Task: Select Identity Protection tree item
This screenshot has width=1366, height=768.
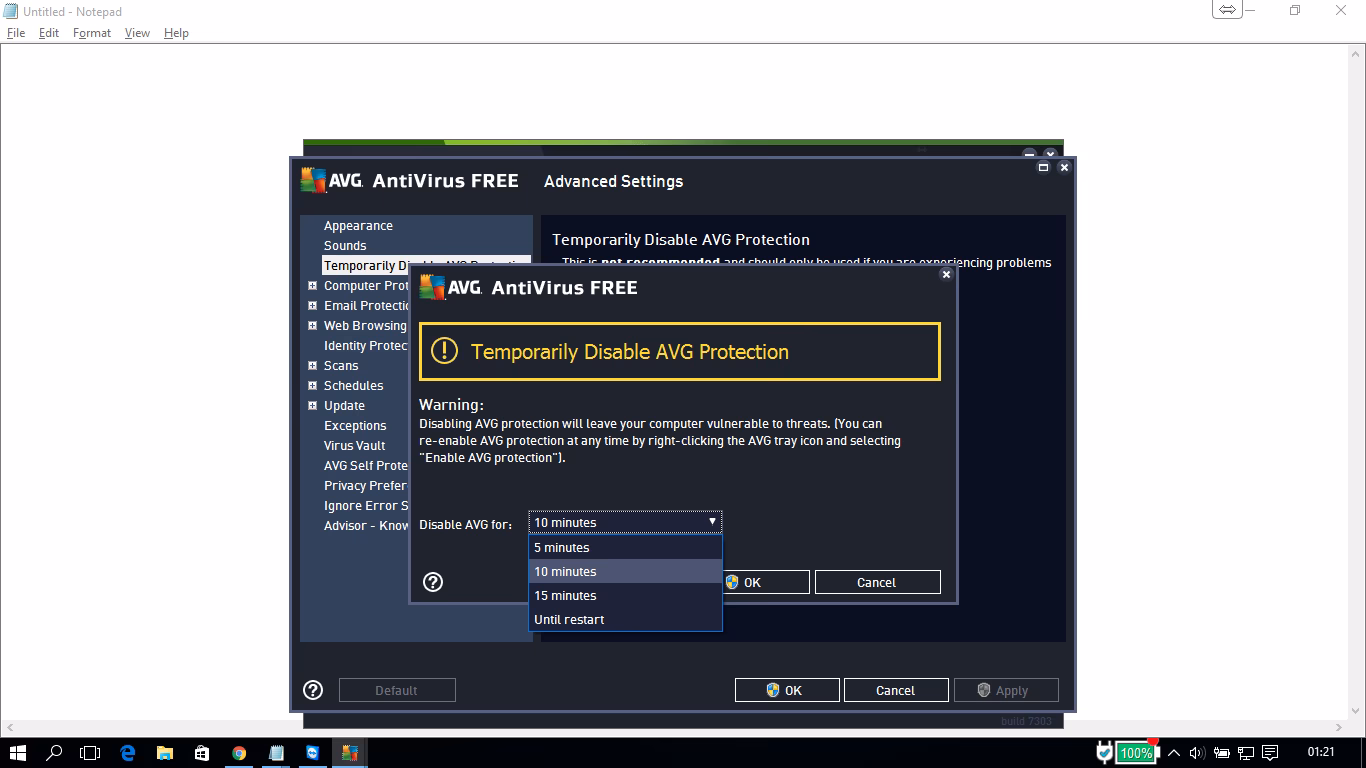Action: pos(366,346)
